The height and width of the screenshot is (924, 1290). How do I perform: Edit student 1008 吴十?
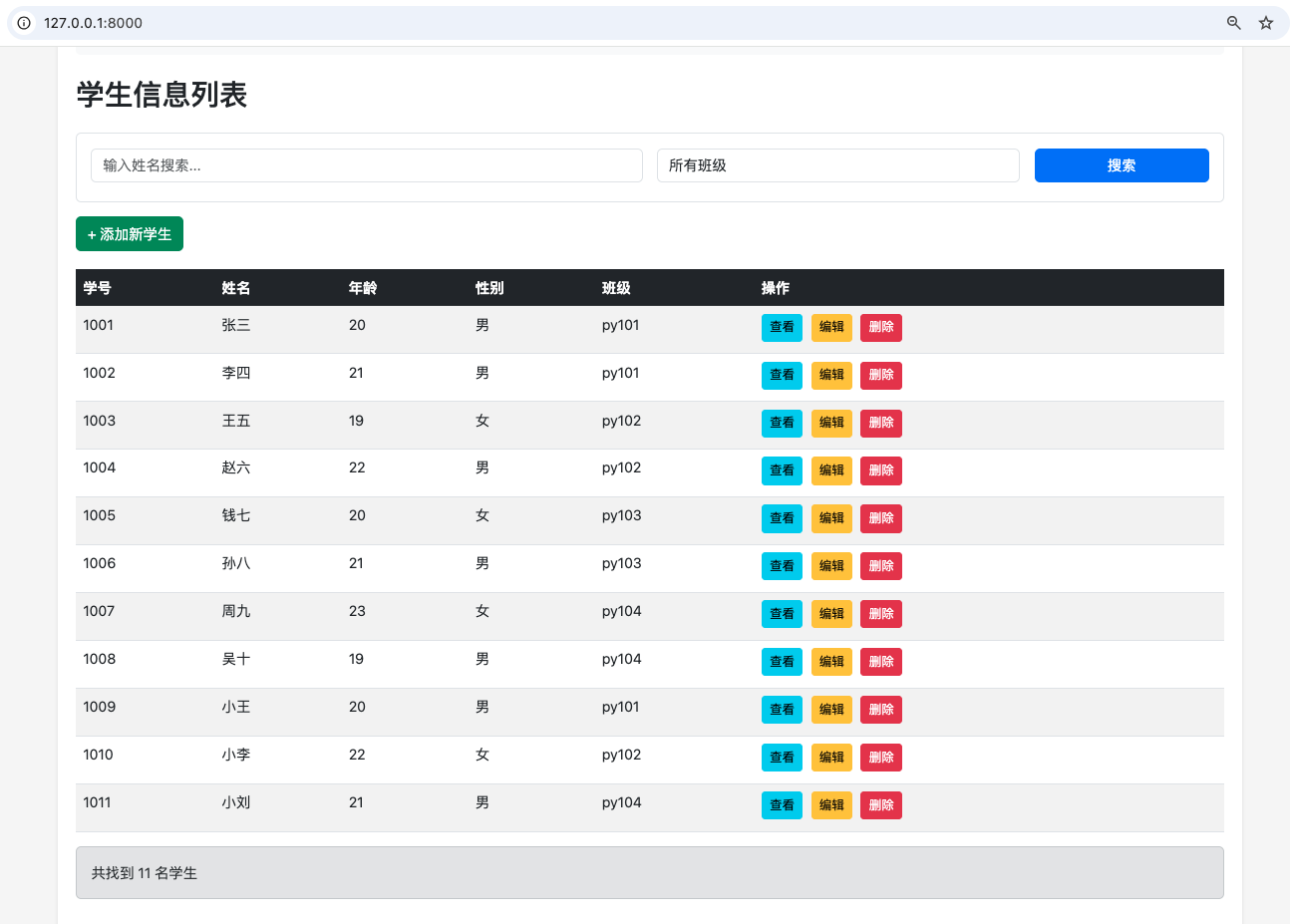click(x=831, y=662)
